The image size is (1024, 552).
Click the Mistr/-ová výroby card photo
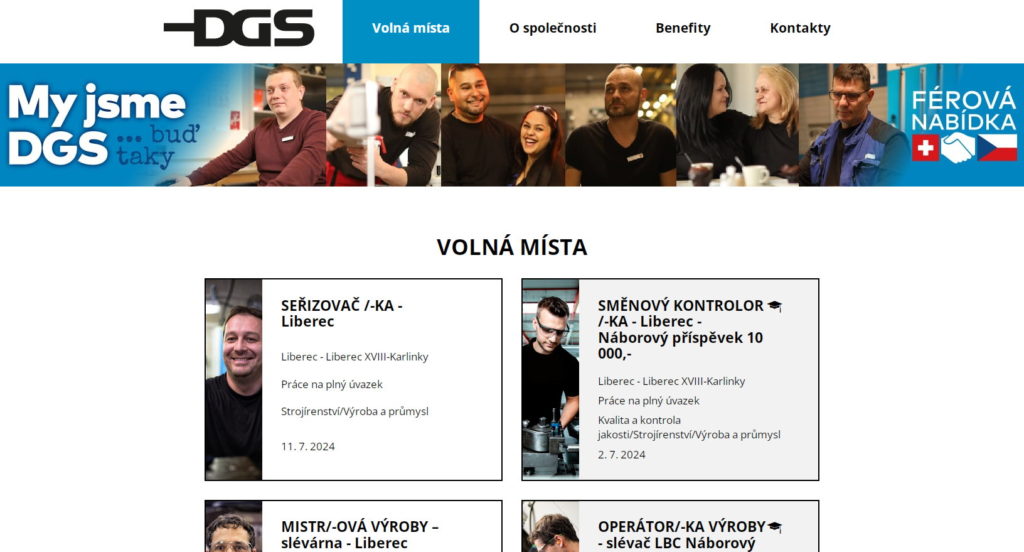tap(234, 527)
